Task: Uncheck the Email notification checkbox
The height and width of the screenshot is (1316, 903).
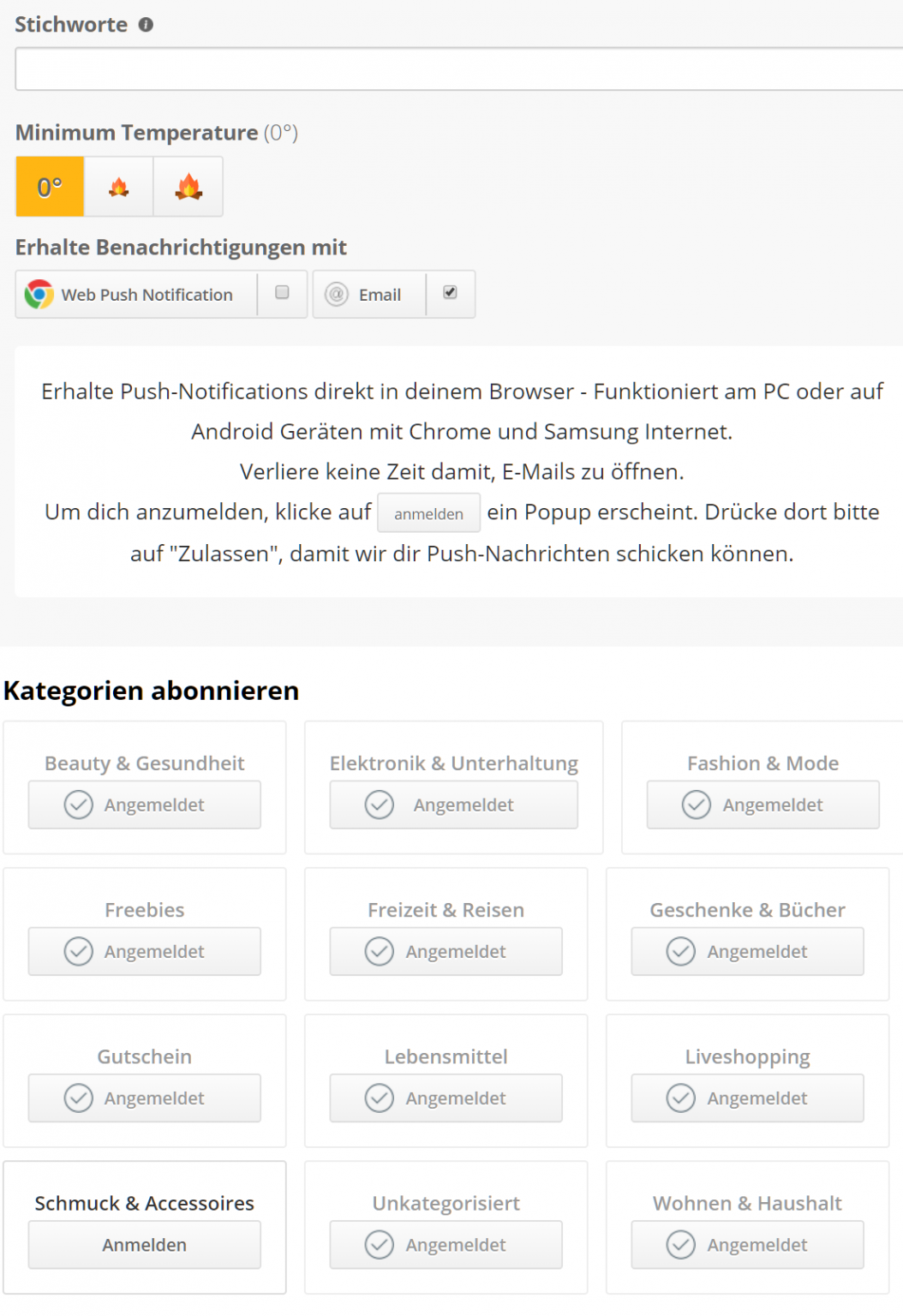Action: (x=450, y=292)
